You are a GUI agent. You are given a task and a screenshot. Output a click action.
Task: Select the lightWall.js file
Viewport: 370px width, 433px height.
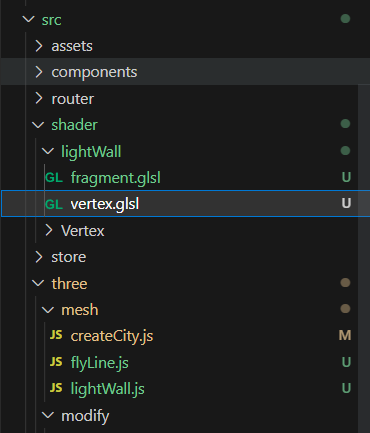tap(107, 389)
